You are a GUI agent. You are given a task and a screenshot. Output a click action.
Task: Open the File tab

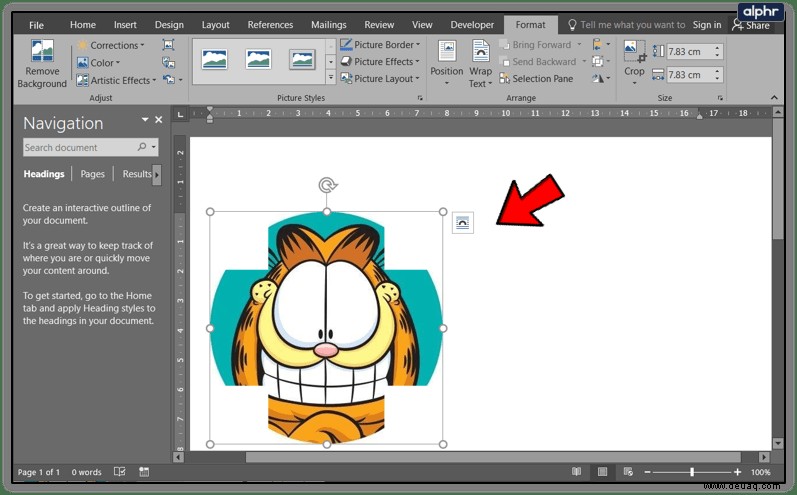36,25
